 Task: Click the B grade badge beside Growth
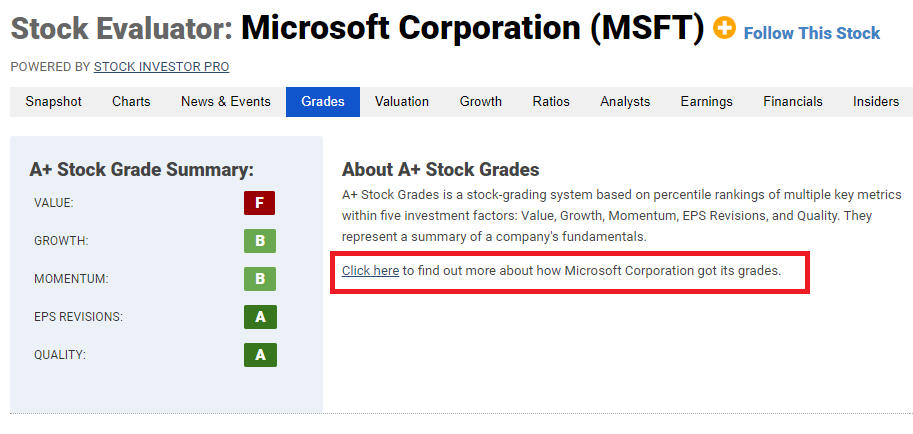[x=260, y=241]
